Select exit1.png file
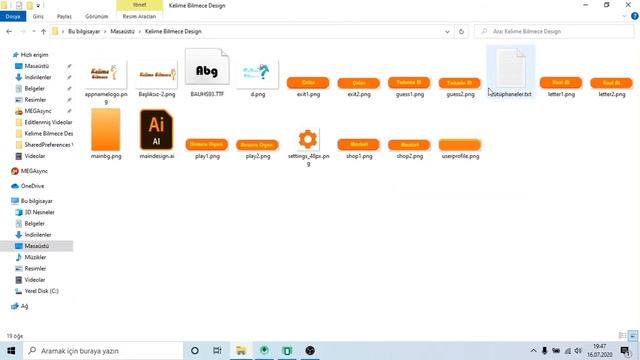Viewport: 640px width, 360px height. (x=308, y=87)
